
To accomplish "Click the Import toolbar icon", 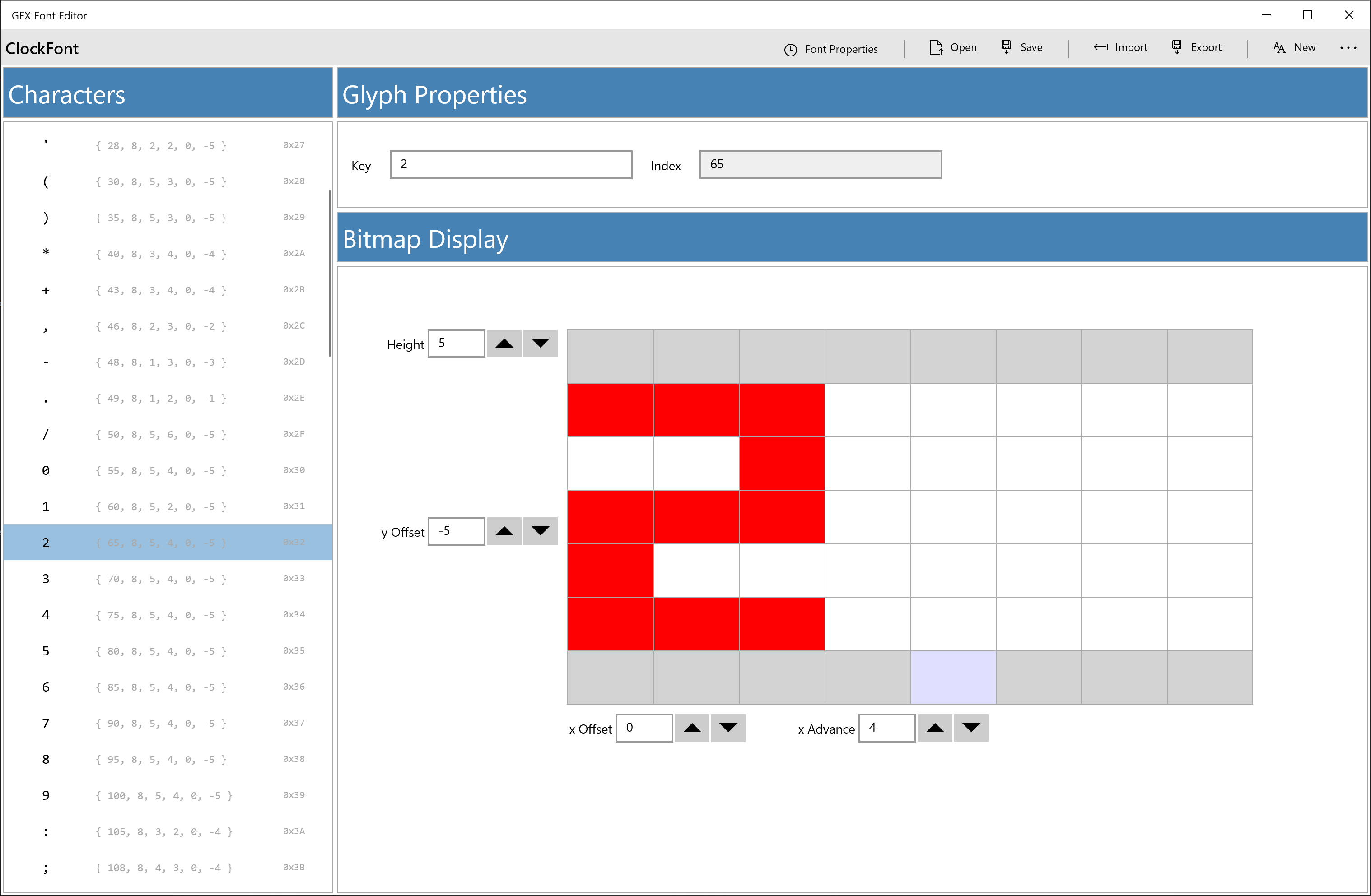I will [1100, 48].
